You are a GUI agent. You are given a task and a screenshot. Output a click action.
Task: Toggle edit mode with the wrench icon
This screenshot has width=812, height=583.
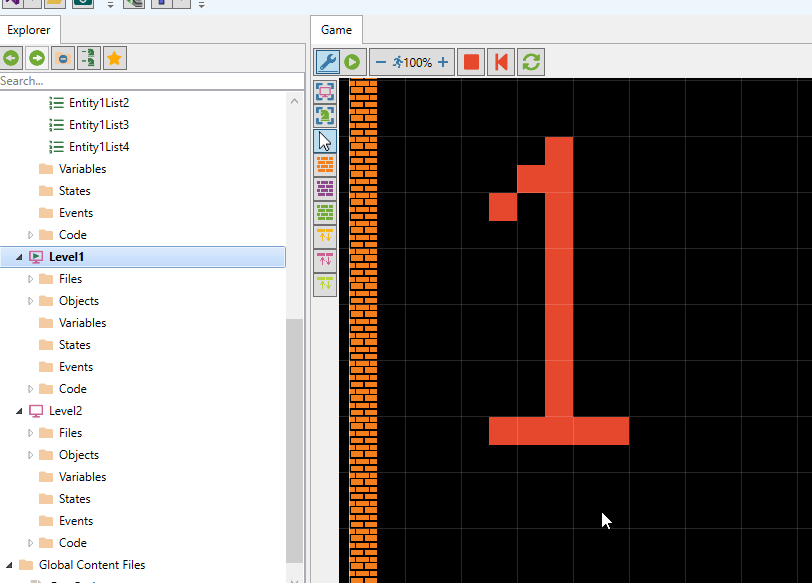pos(327,62)
